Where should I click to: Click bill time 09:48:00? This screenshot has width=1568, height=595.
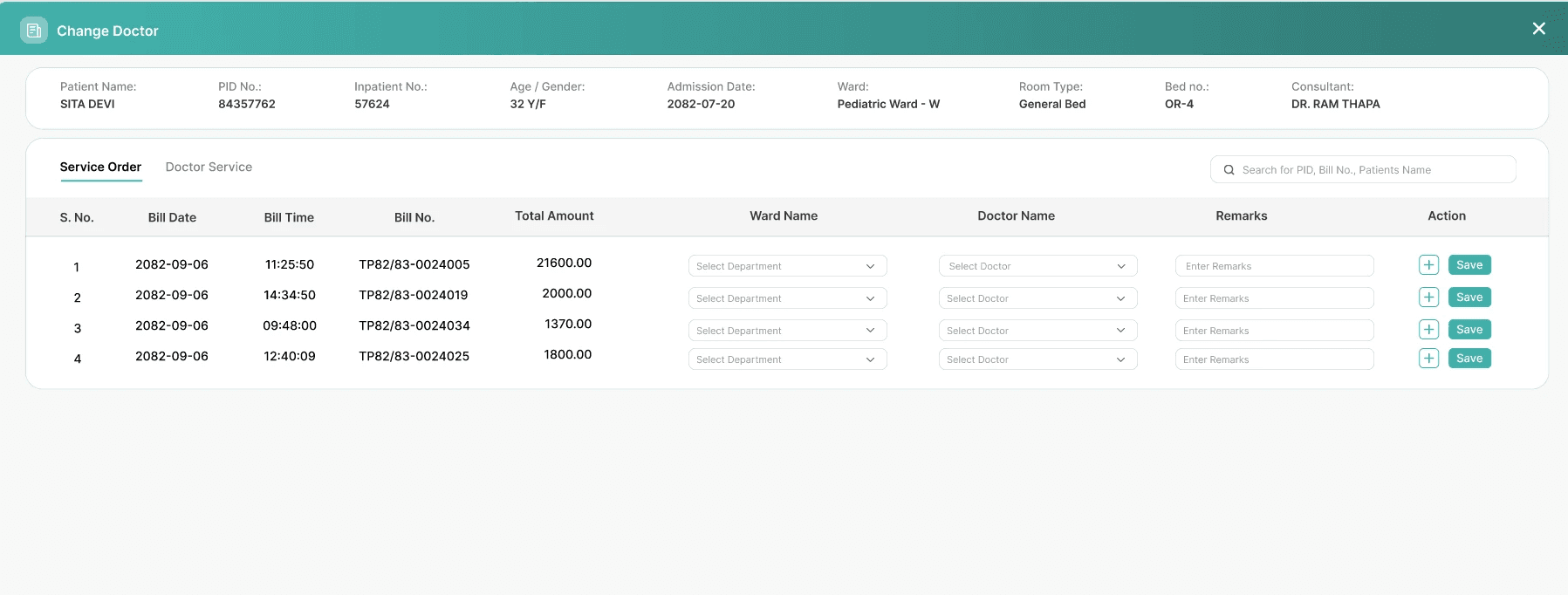tap(290, 325)
